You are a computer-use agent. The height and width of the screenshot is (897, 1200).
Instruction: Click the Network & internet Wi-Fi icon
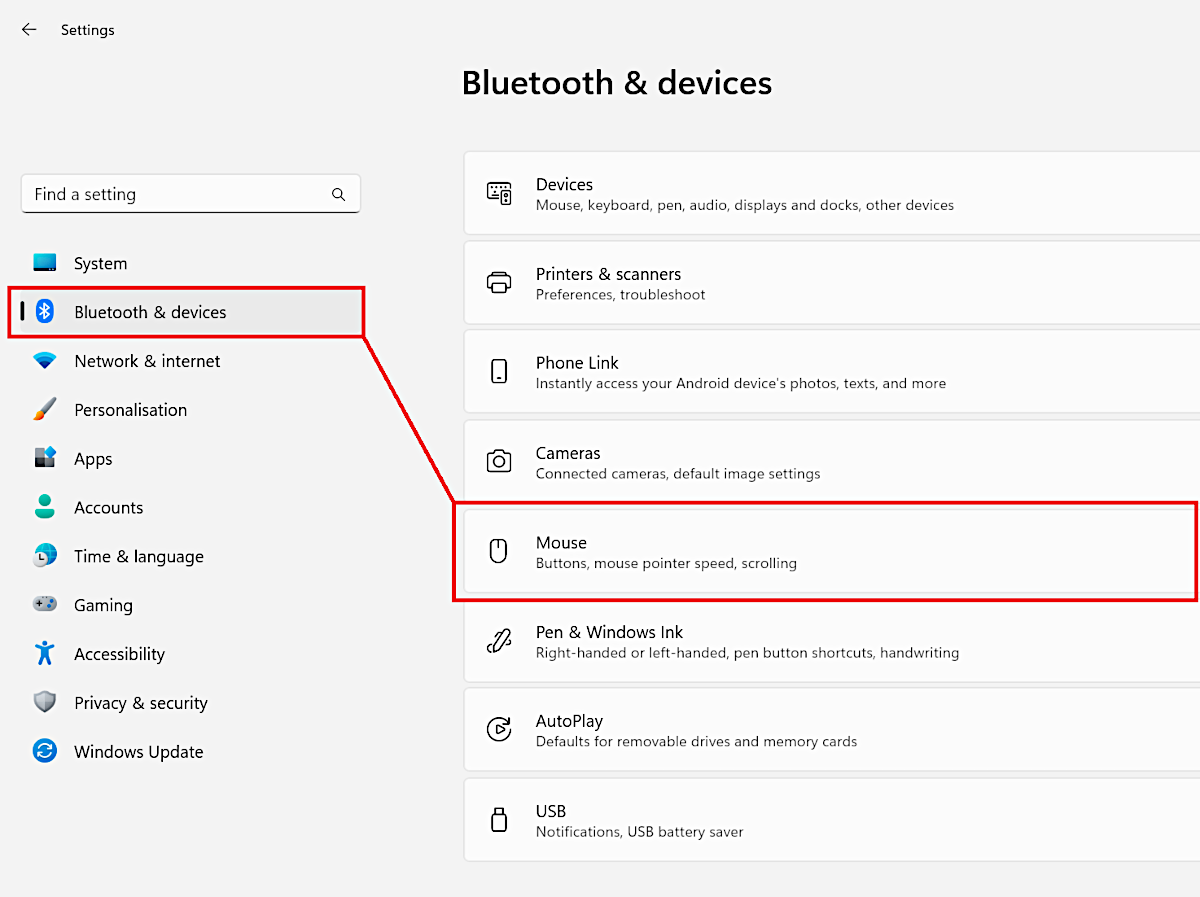(x=45, y=361)
